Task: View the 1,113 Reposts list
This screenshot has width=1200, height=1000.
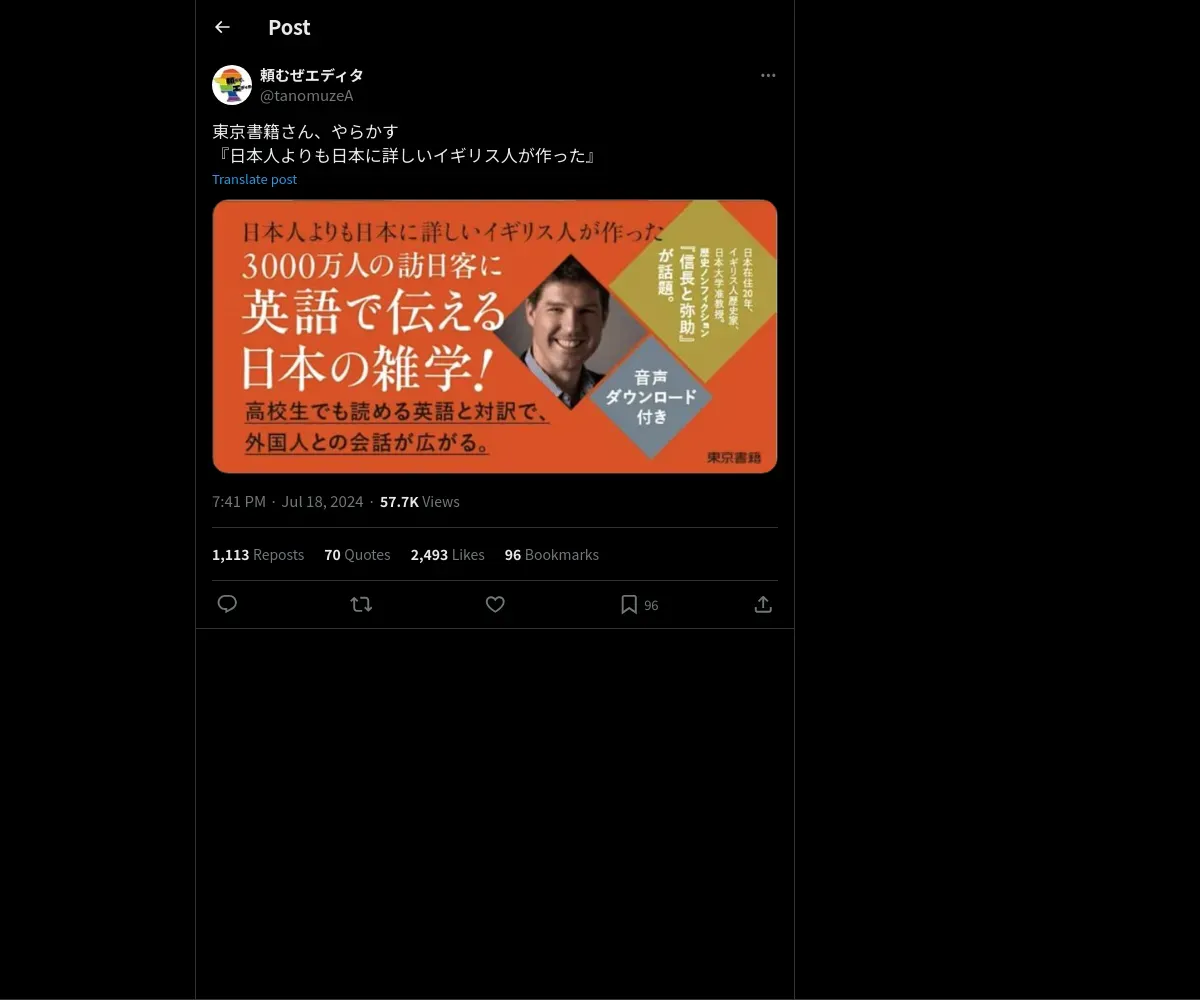Action: pos(258,554)
